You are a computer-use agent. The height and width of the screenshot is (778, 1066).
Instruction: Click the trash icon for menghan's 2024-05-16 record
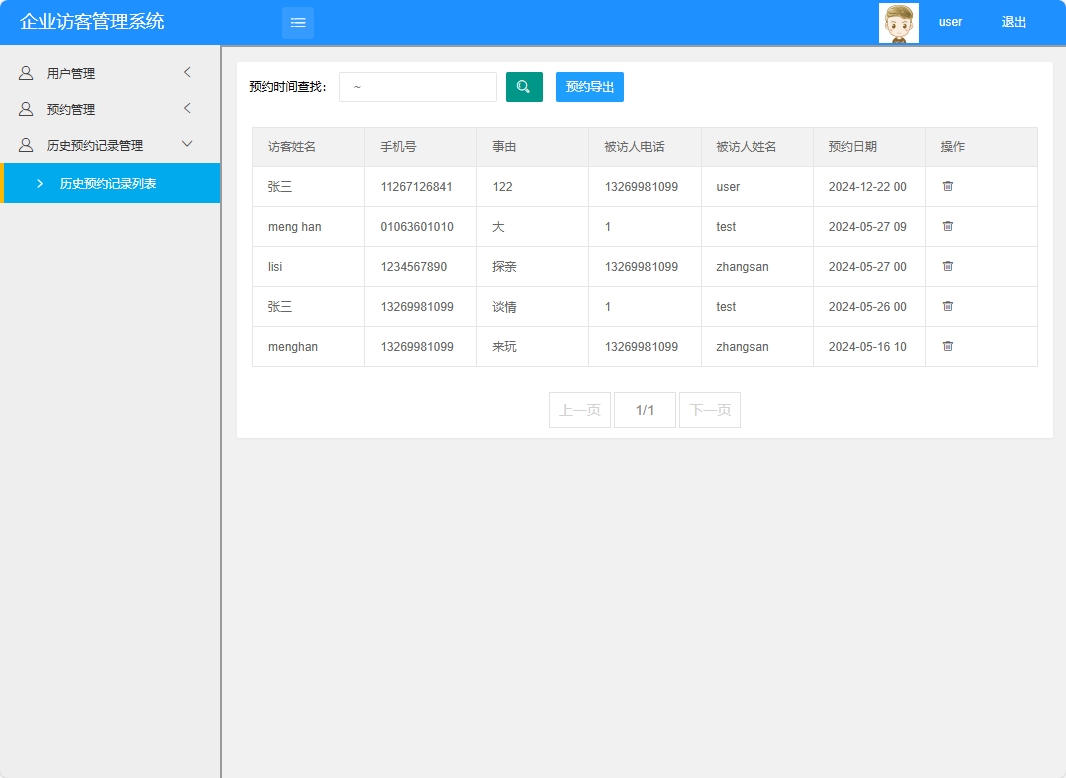[947, 346]
